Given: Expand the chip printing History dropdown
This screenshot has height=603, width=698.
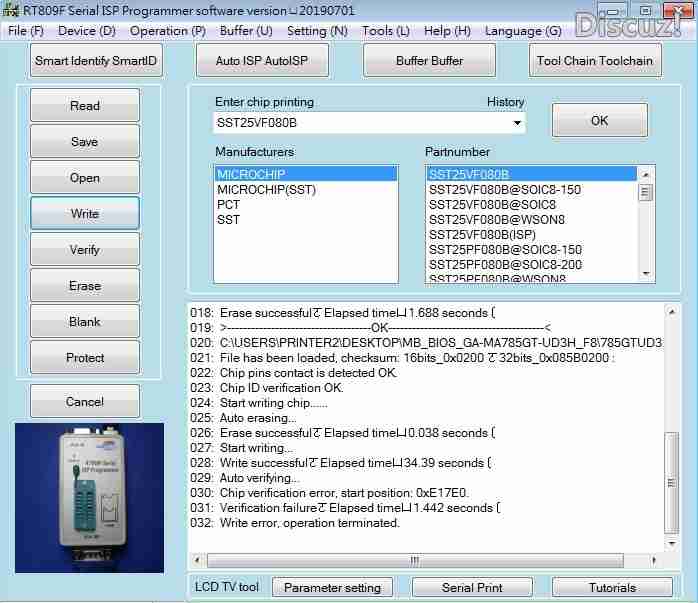Looking at the screenshot, I should [x=517, y=123].
